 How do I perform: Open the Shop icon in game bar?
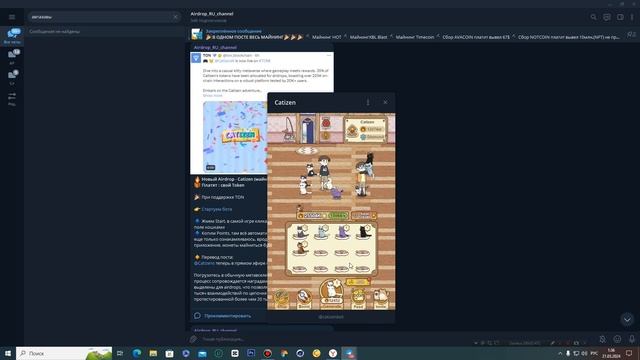[x=281, y=299]
